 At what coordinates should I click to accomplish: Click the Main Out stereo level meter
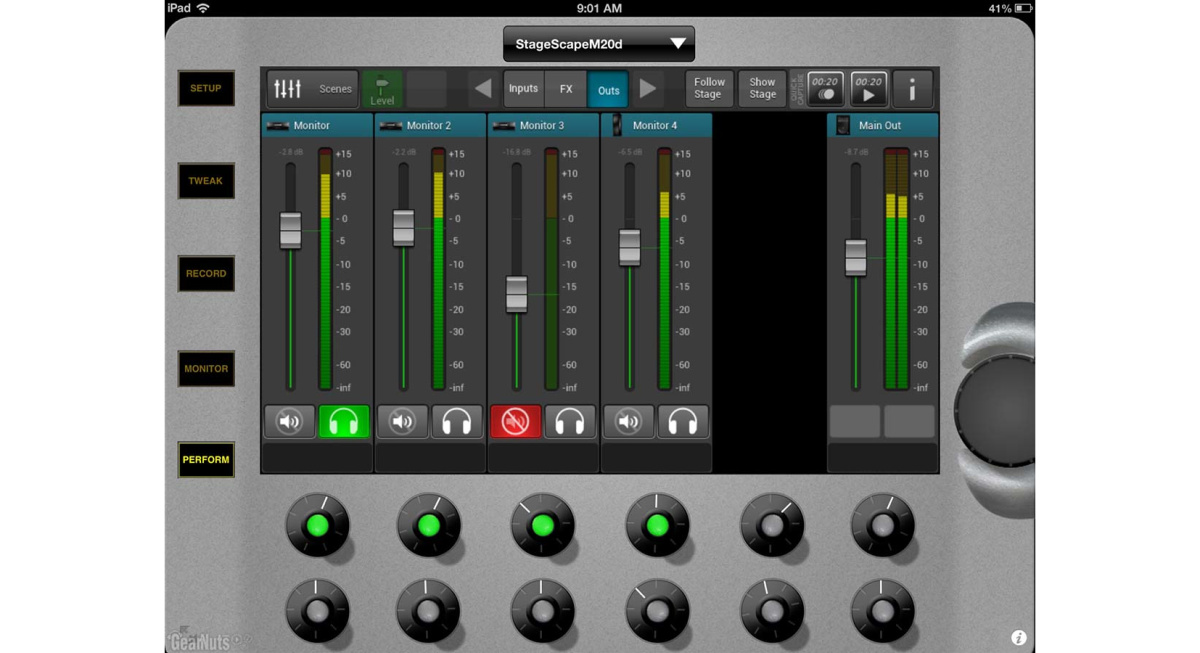pos(897,269)
